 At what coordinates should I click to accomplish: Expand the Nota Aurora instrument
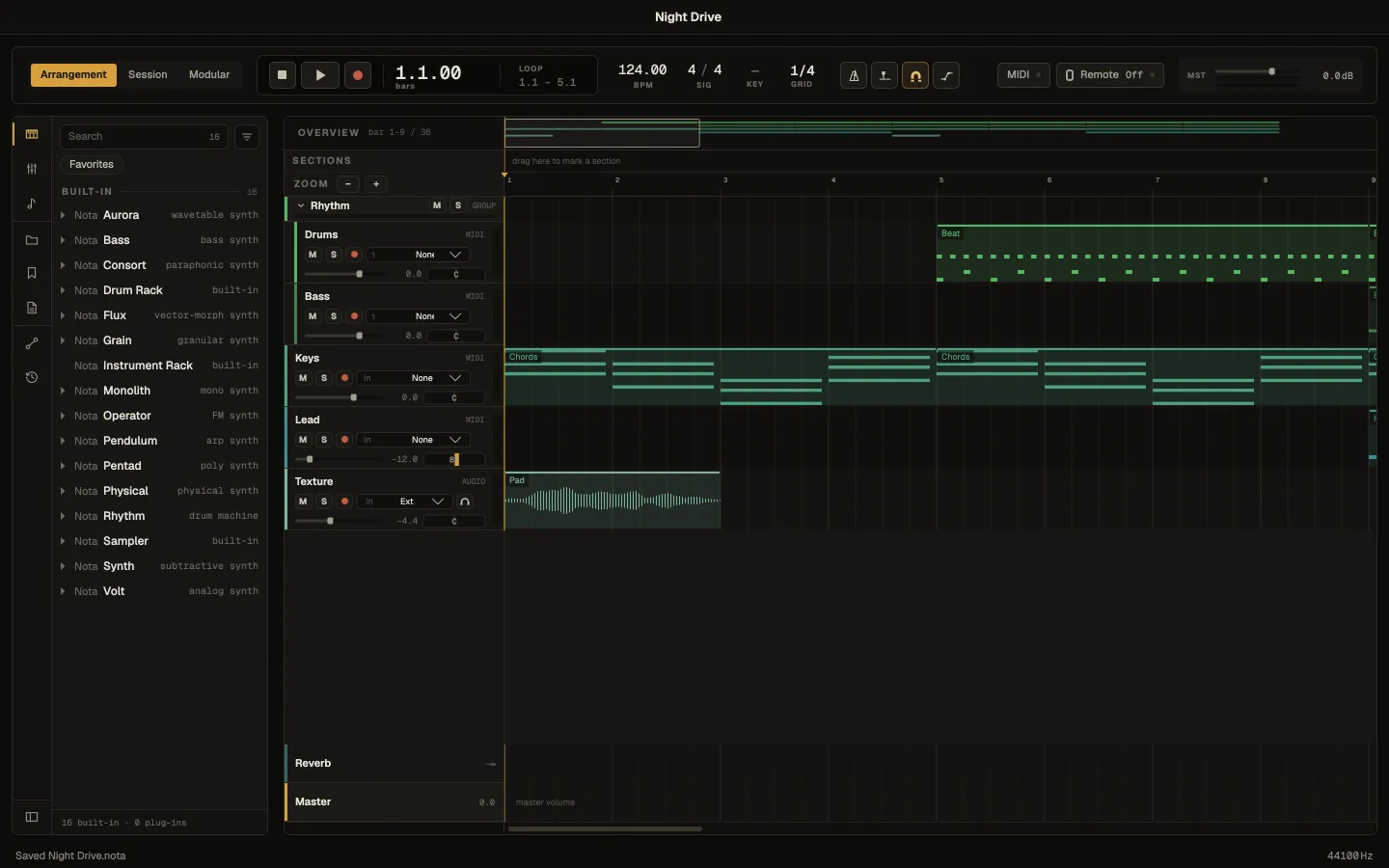click(x=63, y=215)
